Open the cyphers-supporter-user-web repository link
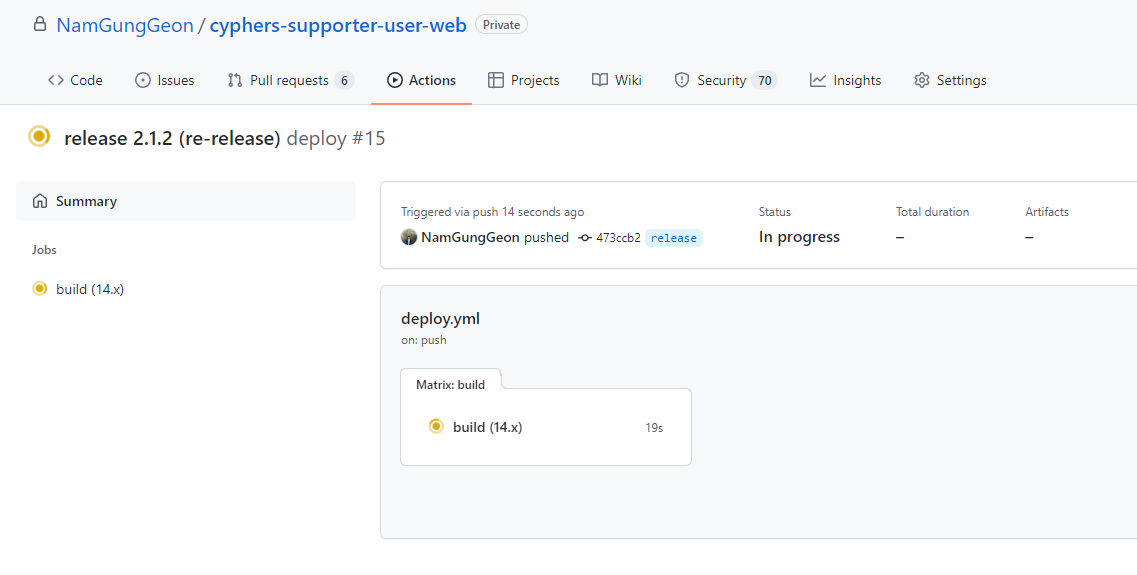This screenshot has height=575, width=1137. [338, 25]
